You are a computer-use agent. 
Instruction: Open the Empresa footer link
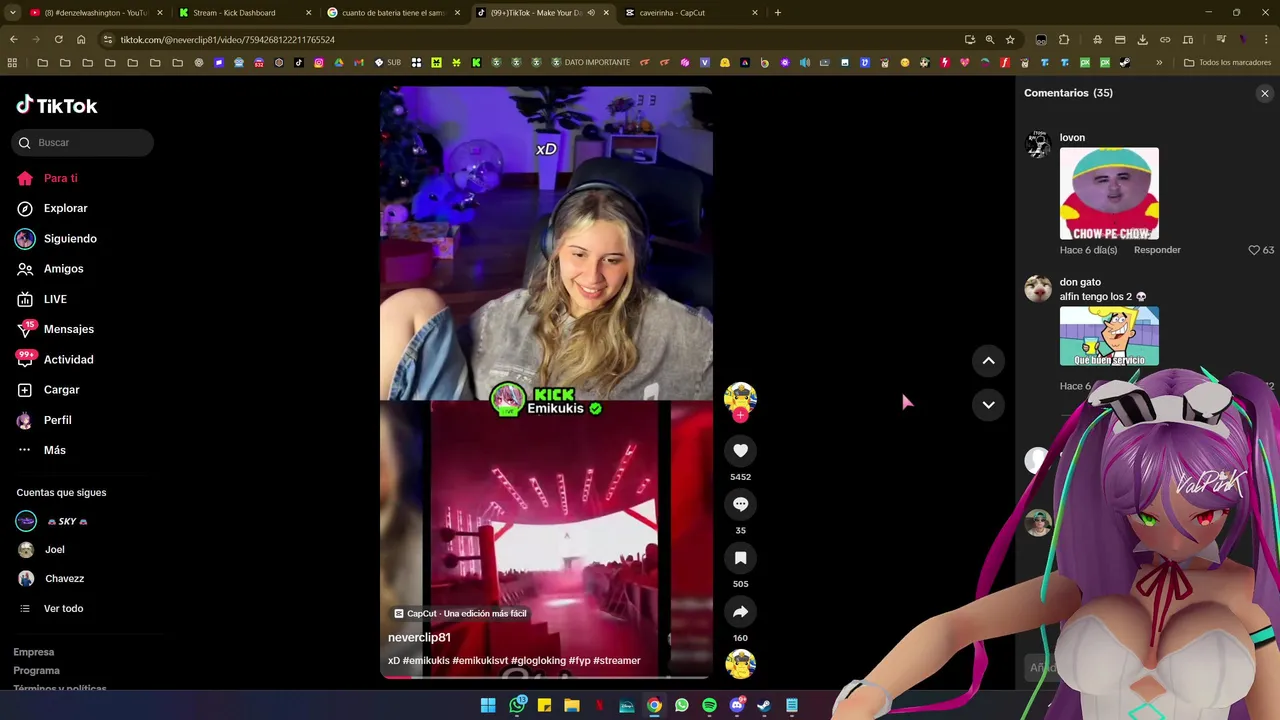click(x=34, y=652)
